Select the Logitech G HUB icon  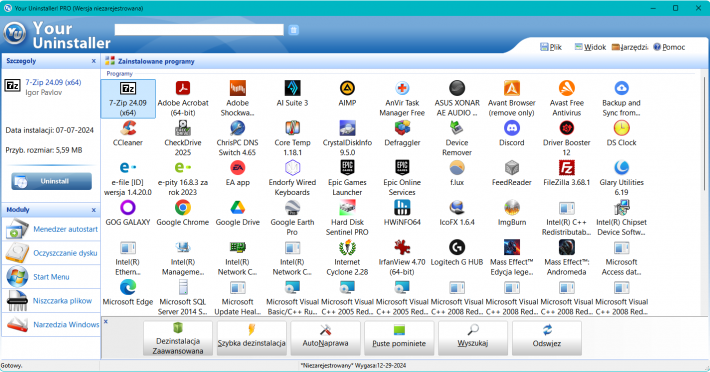point(457,248)
